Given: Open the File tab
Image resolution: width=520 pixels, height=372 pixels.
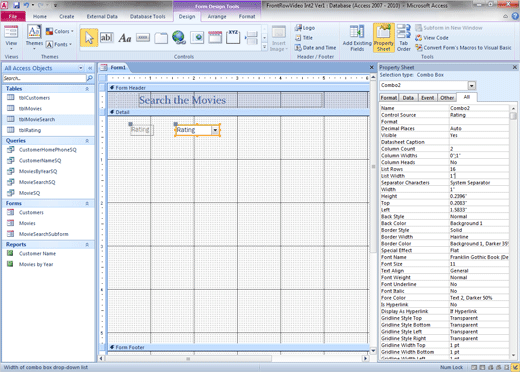Looking at the screenshot, I should [x=13, y=16].
